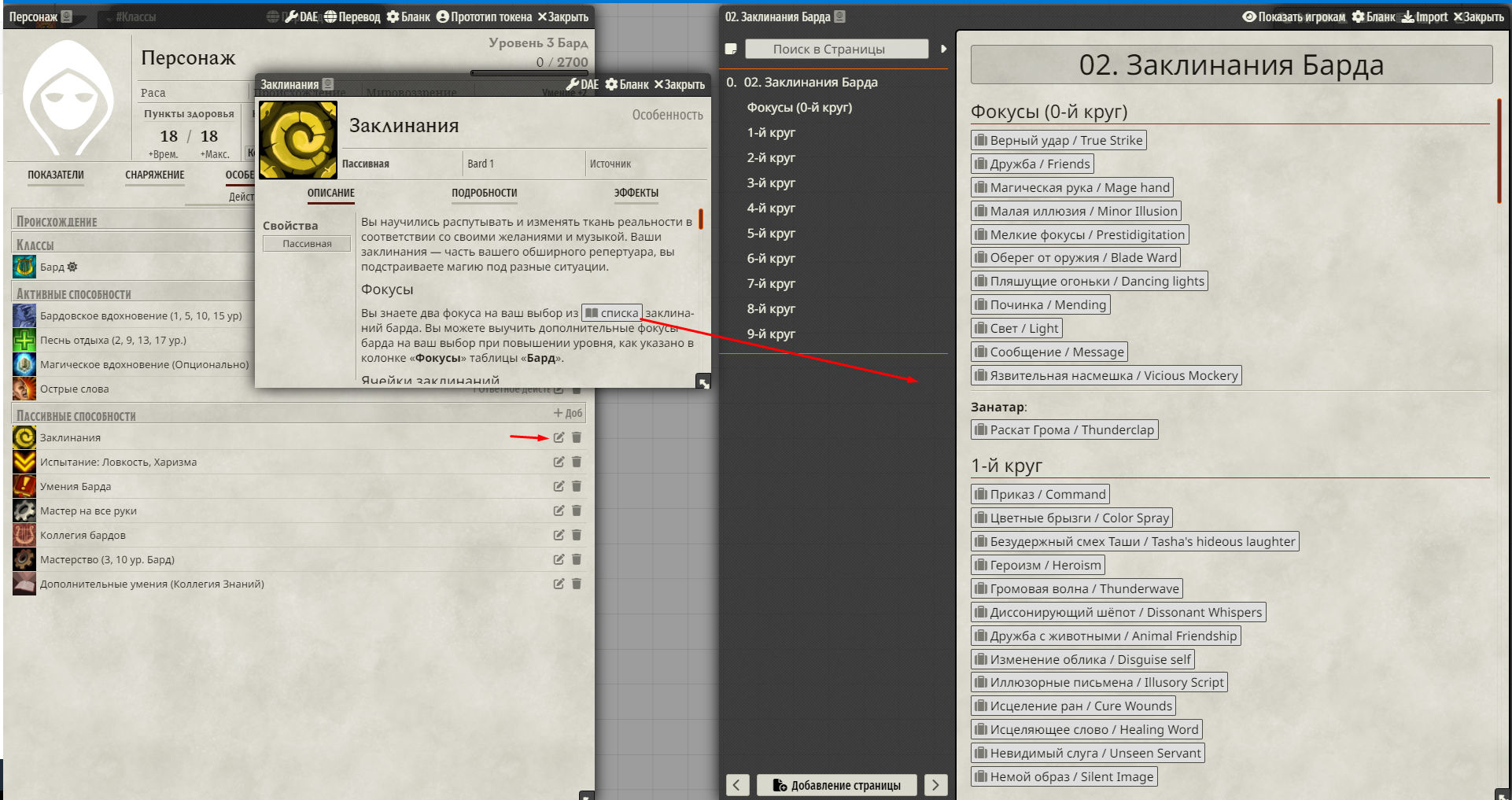Open Исцеляющее слово / Healing Word
Image resolution: width=1512 pixels, height=800 pixels.
tap(1087, 729)
